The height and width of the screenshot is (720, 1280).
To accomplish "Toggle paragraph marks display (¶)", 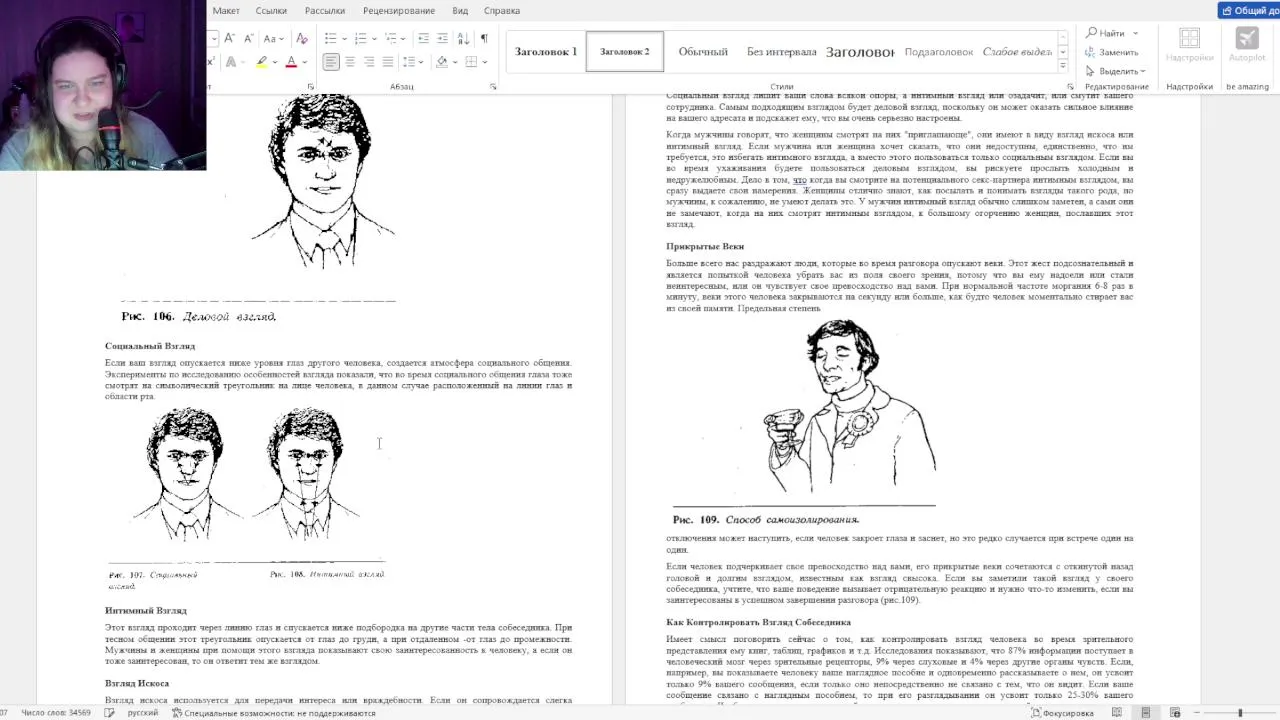I will pos(484,38).
